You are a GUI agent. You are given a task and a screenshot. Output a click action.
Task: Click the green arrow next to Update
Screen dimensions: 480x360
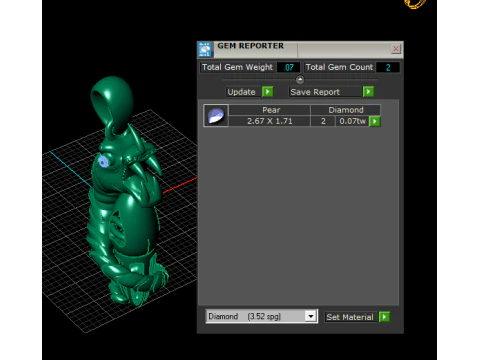(267, 92)
